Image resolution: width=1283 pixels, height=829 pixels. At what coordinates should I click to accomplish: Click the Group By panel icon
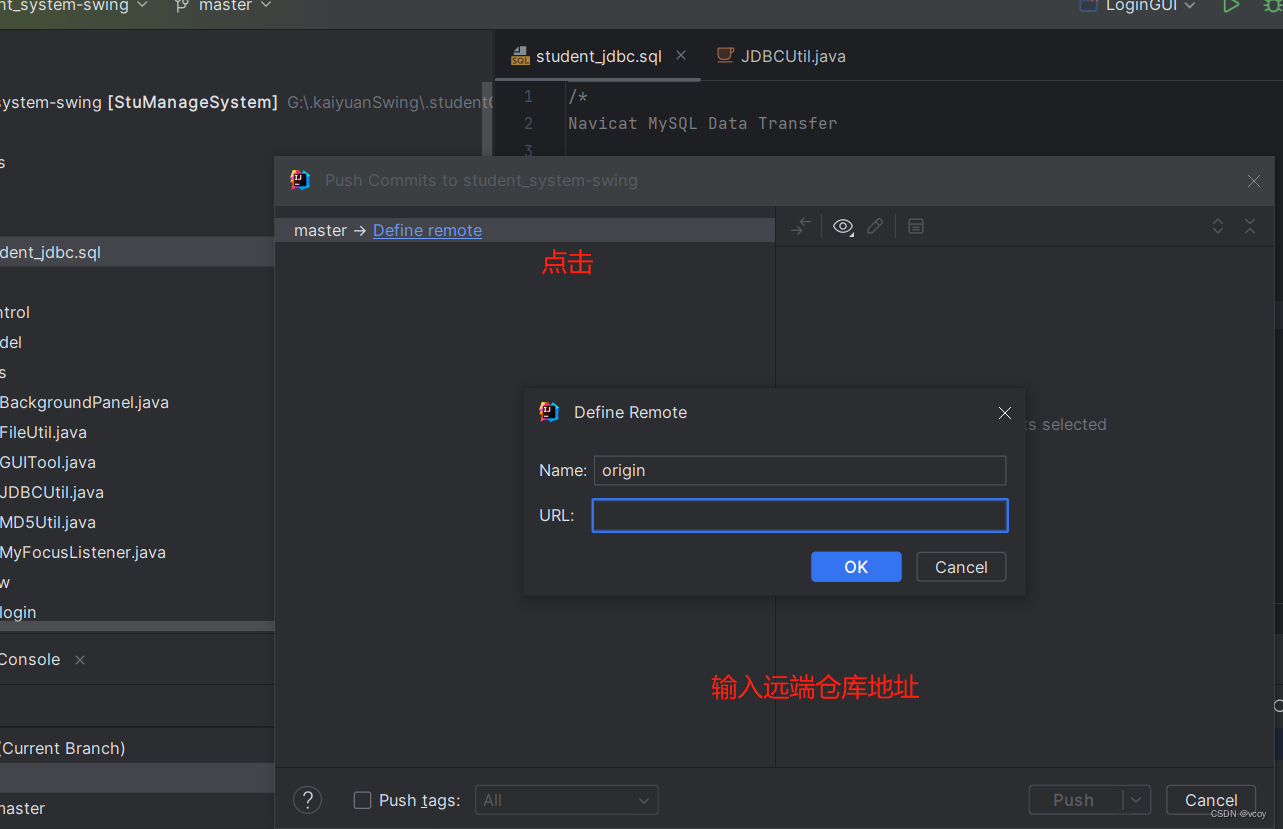tap(916, 227)
